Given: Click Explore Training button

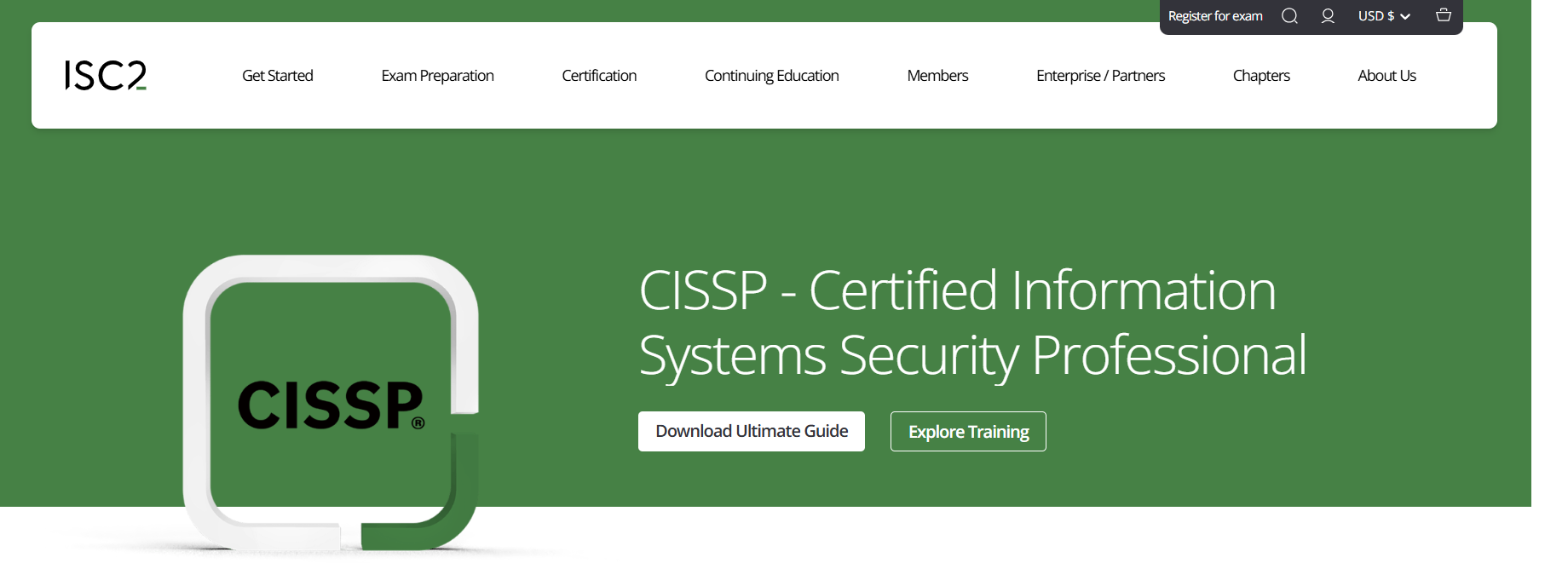Looking at the screenshot, I should [968, 432].
